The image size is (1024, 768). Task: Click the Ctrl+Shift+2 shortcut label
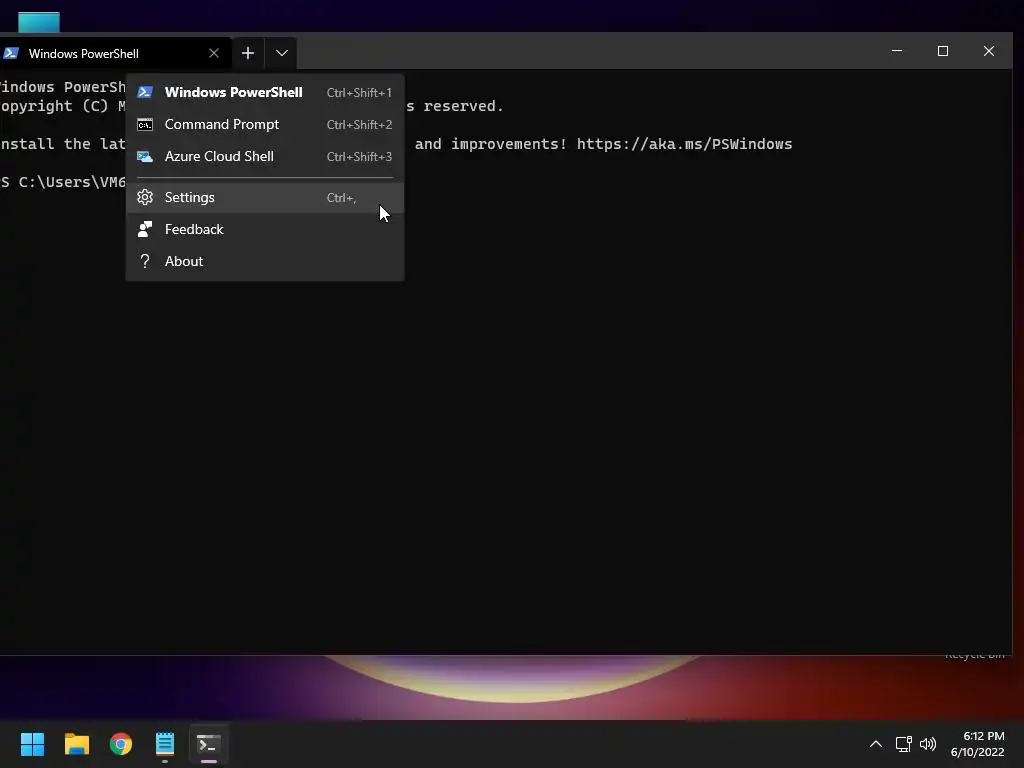click(359, 125)
